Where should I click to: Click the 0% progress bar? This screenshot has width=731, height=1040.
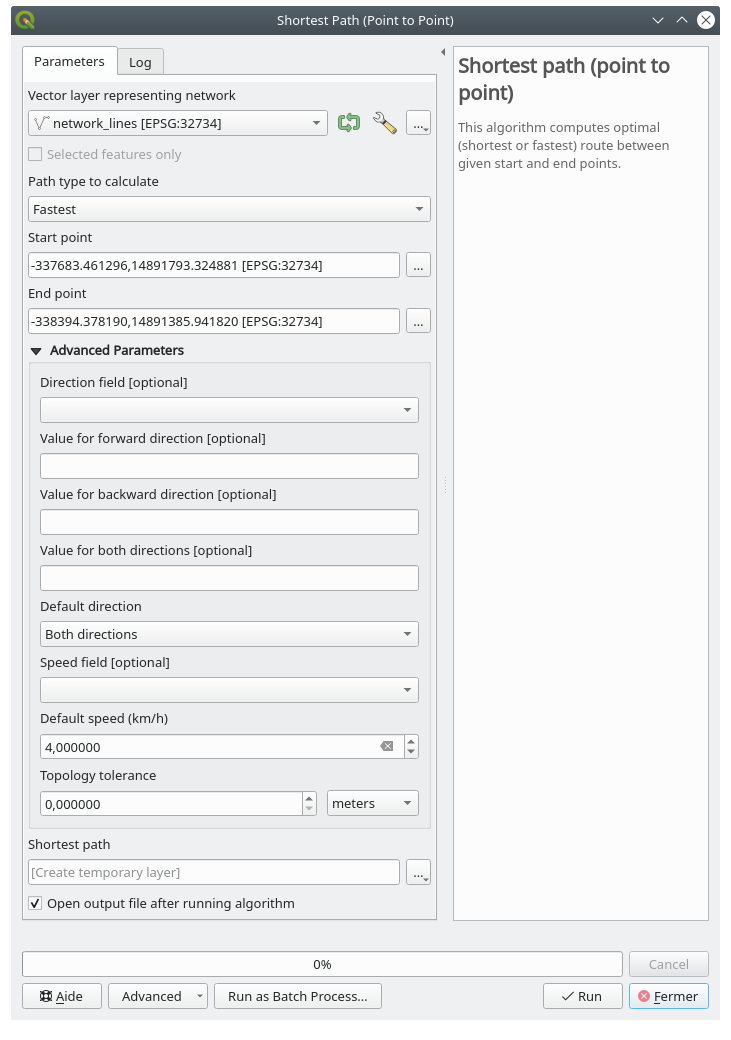(x=322, y=964)
